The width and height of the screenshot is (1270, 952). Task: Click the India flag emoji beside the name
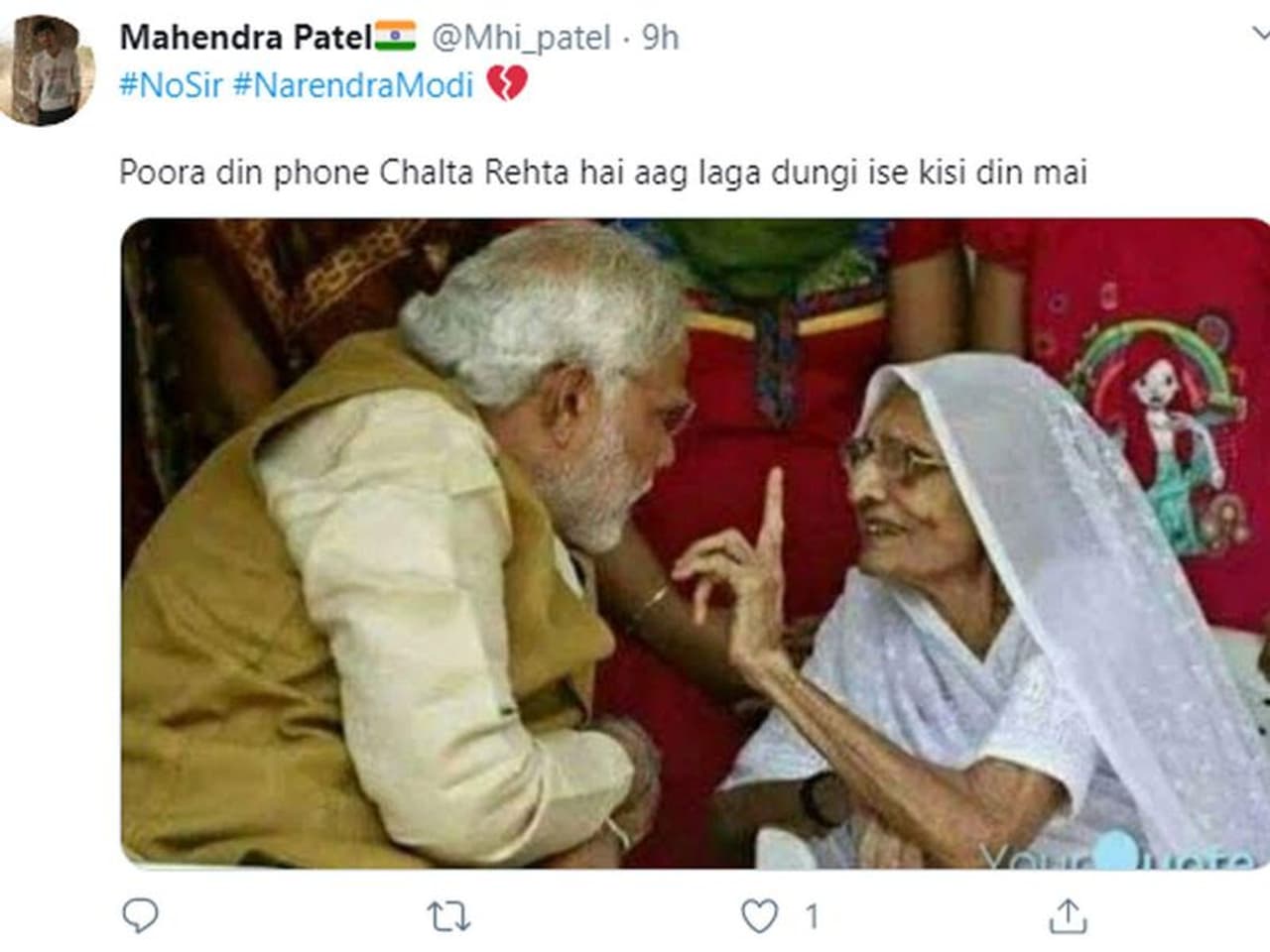click(395, 37)
